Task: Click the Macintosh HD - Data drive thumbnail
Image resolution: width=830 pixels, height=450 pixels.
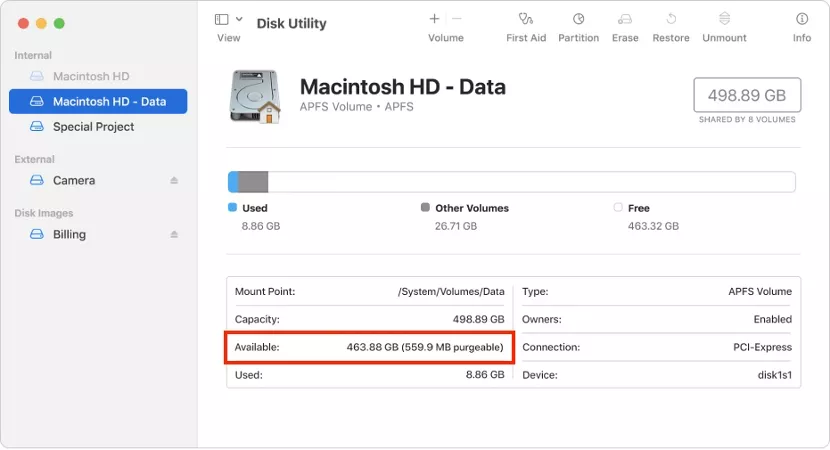Action: (255, 96)
